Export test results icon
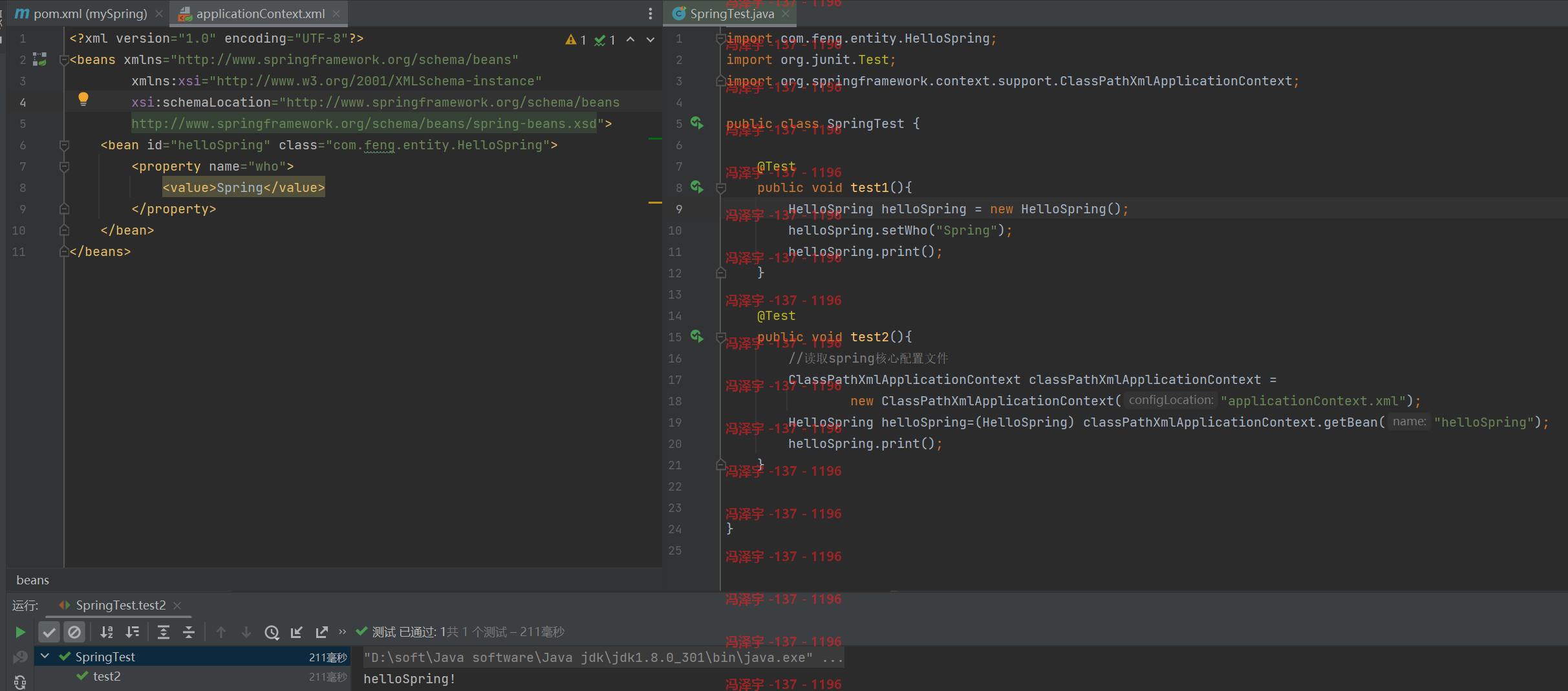 322,632
